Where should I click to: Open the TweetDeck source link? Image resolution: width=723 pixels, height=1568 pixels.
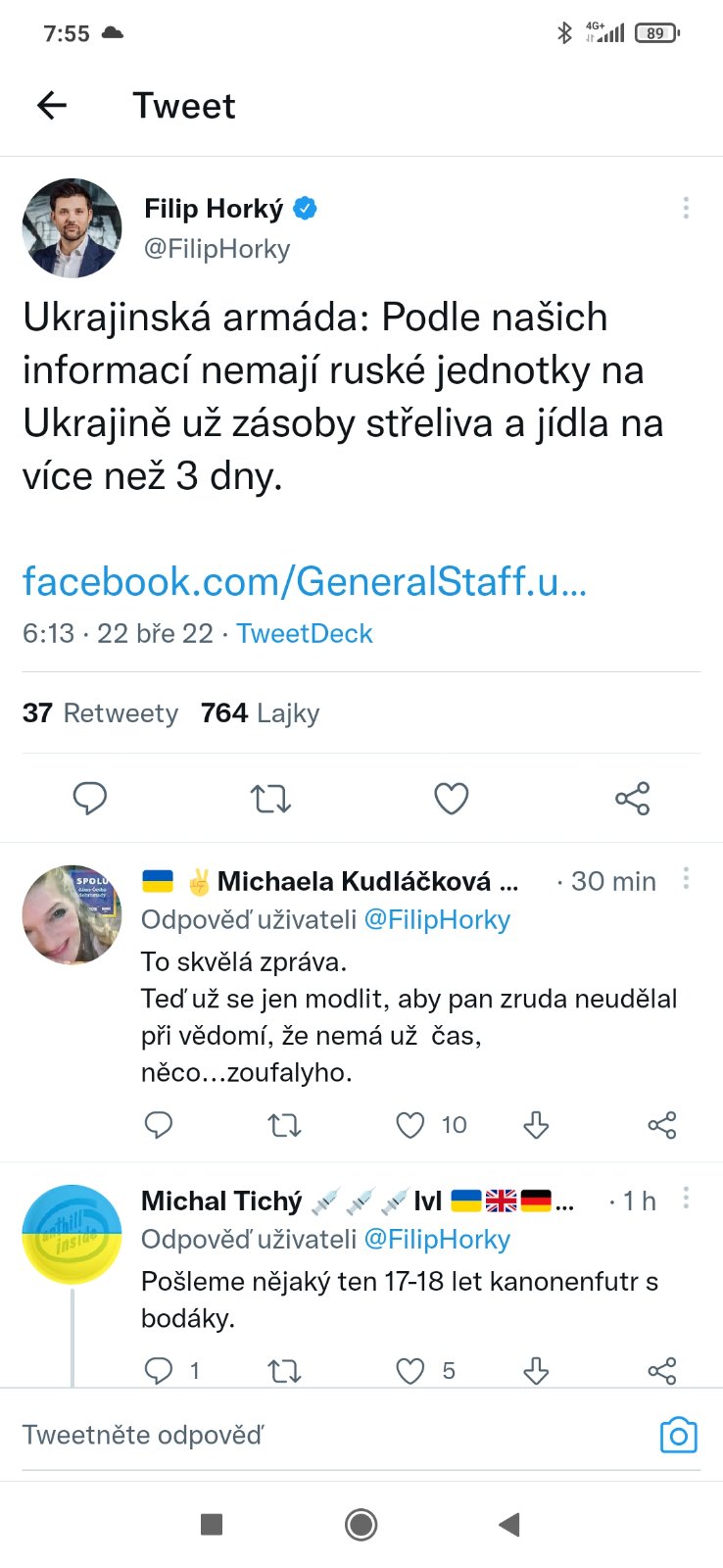click(304, 633)
